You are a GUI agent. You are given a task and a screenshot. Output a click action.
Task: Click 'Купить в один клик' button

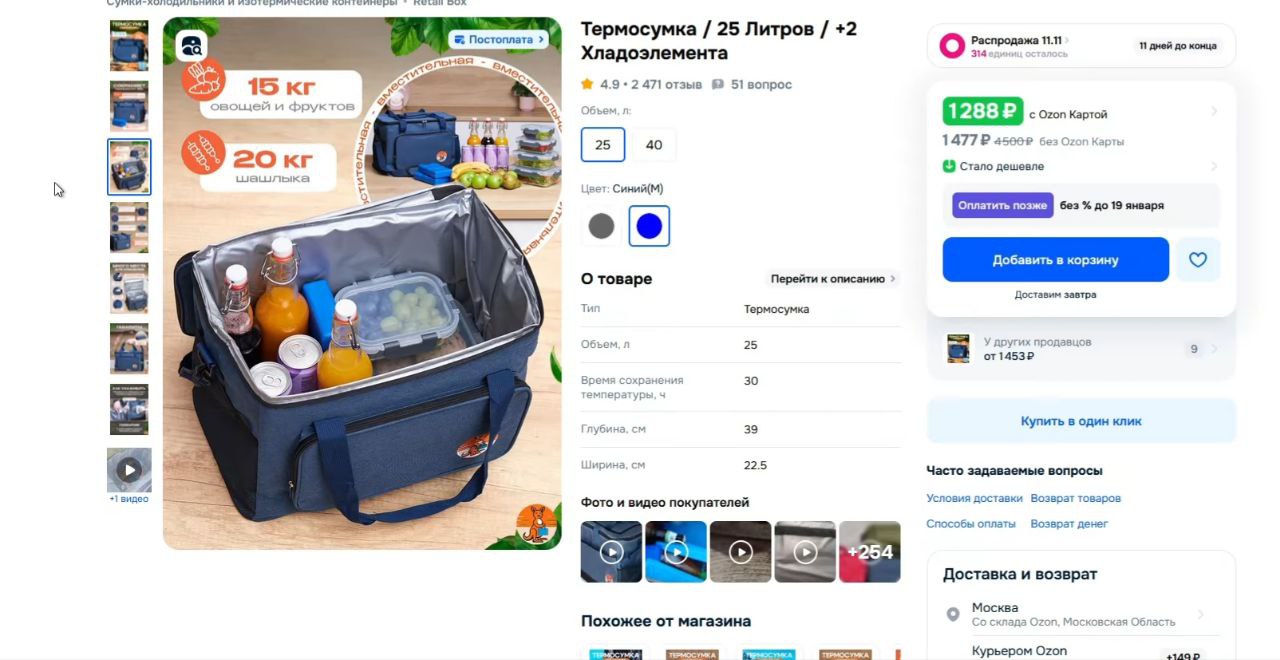click(x=1081, y=421)
